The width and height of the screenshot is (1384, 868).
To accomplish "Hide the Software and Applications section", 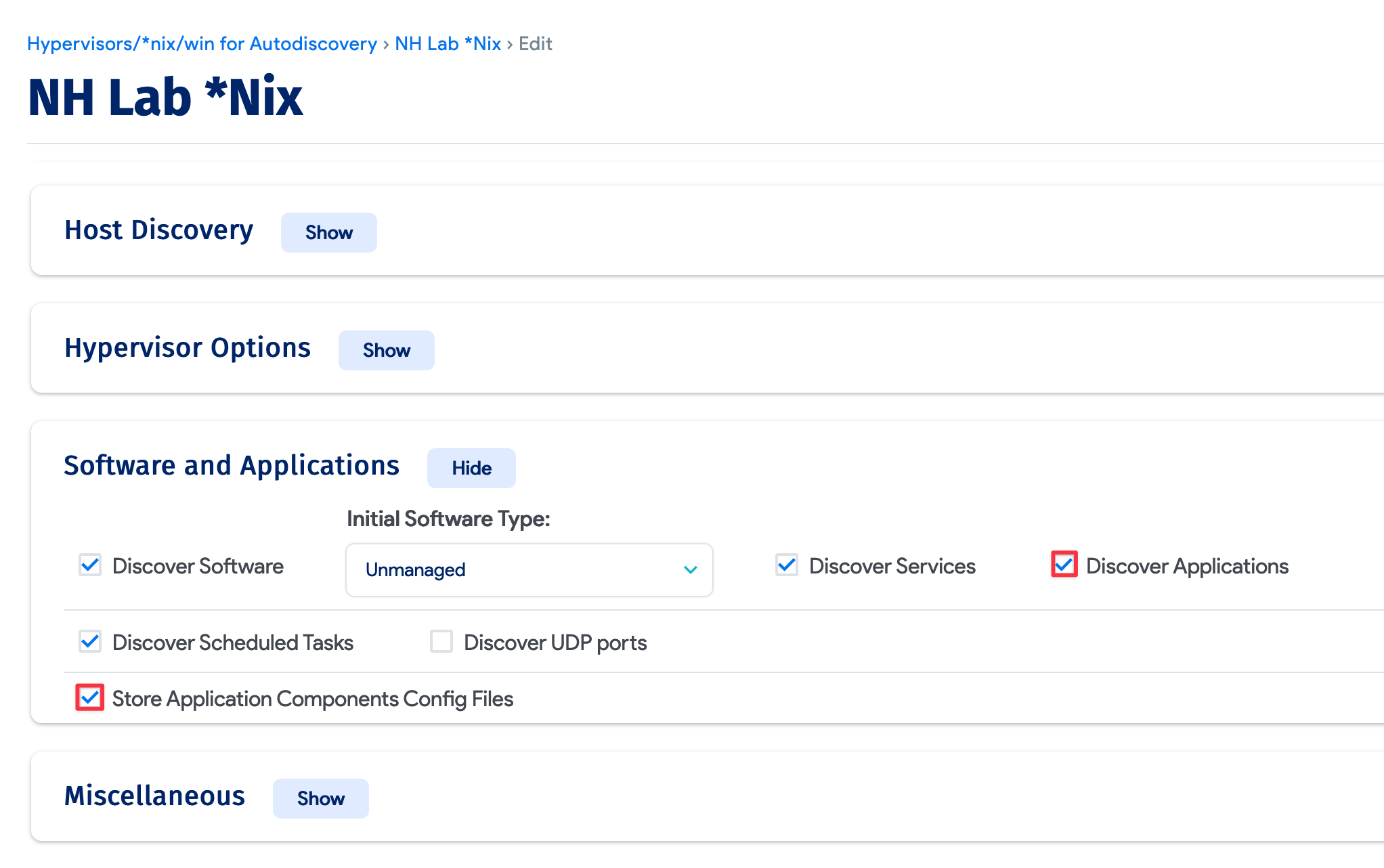I will click(x=471, y=468).
